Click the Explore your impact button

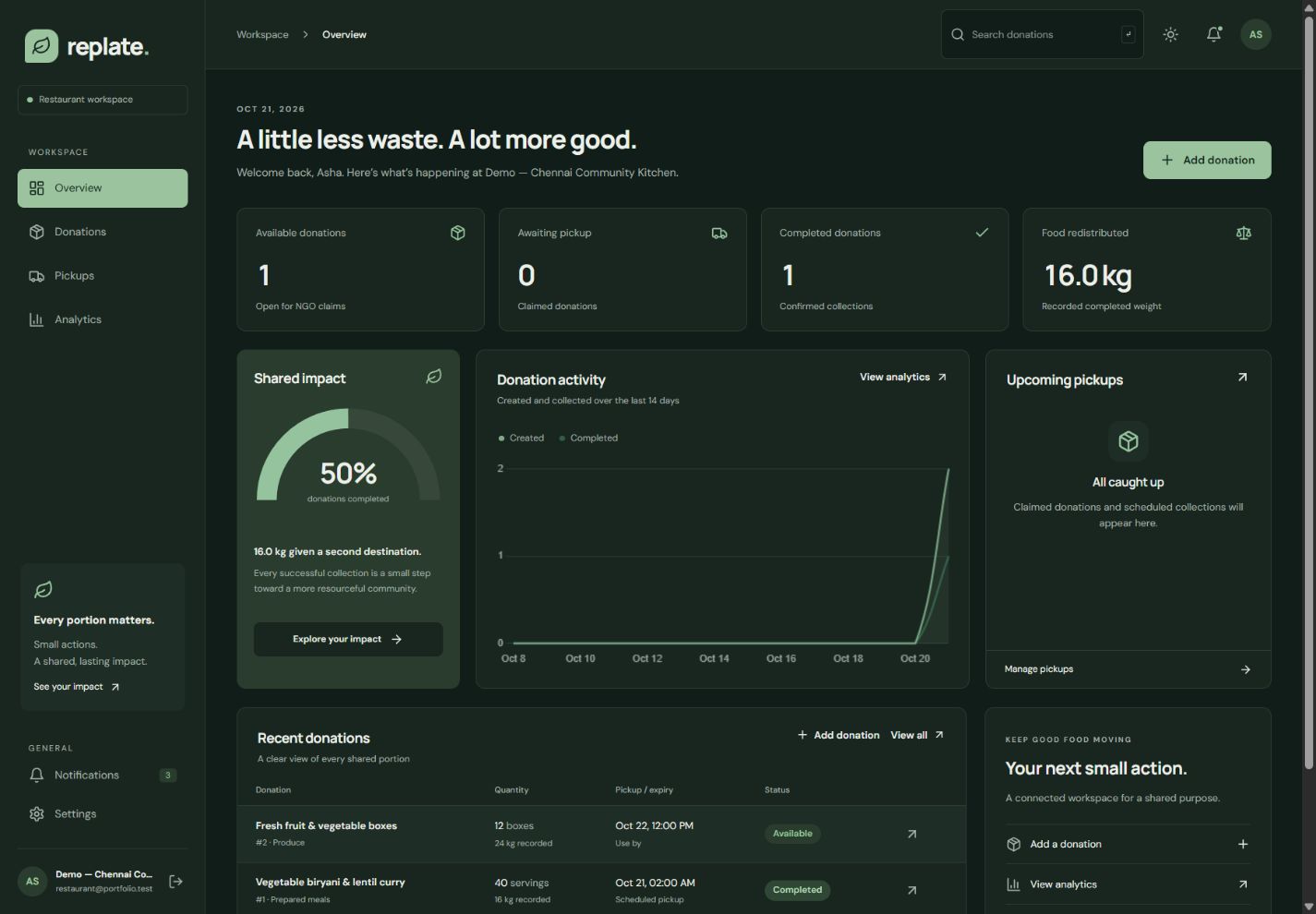coord(348,639)
